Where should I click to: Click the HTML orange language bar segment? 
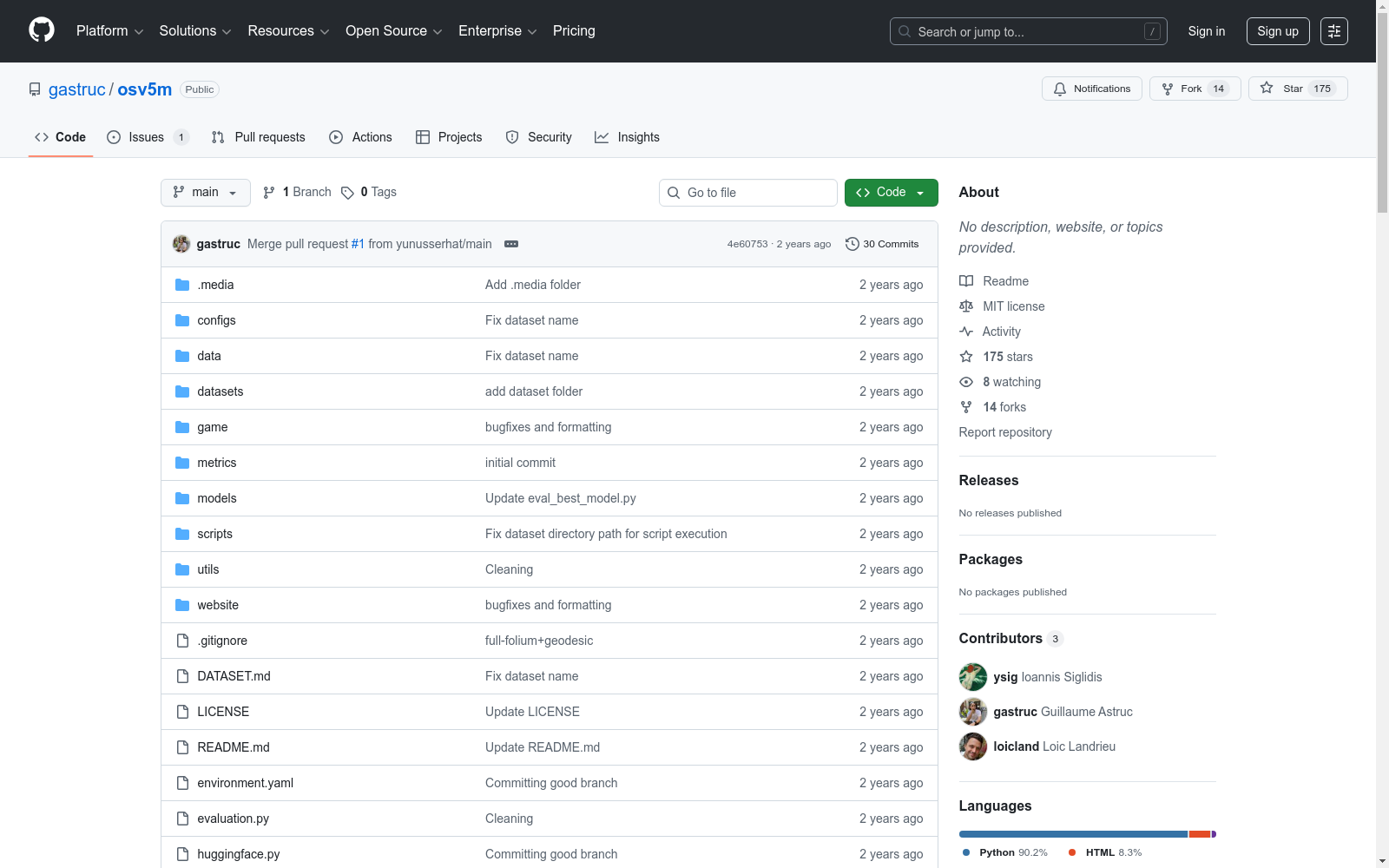pos(1200,834)
